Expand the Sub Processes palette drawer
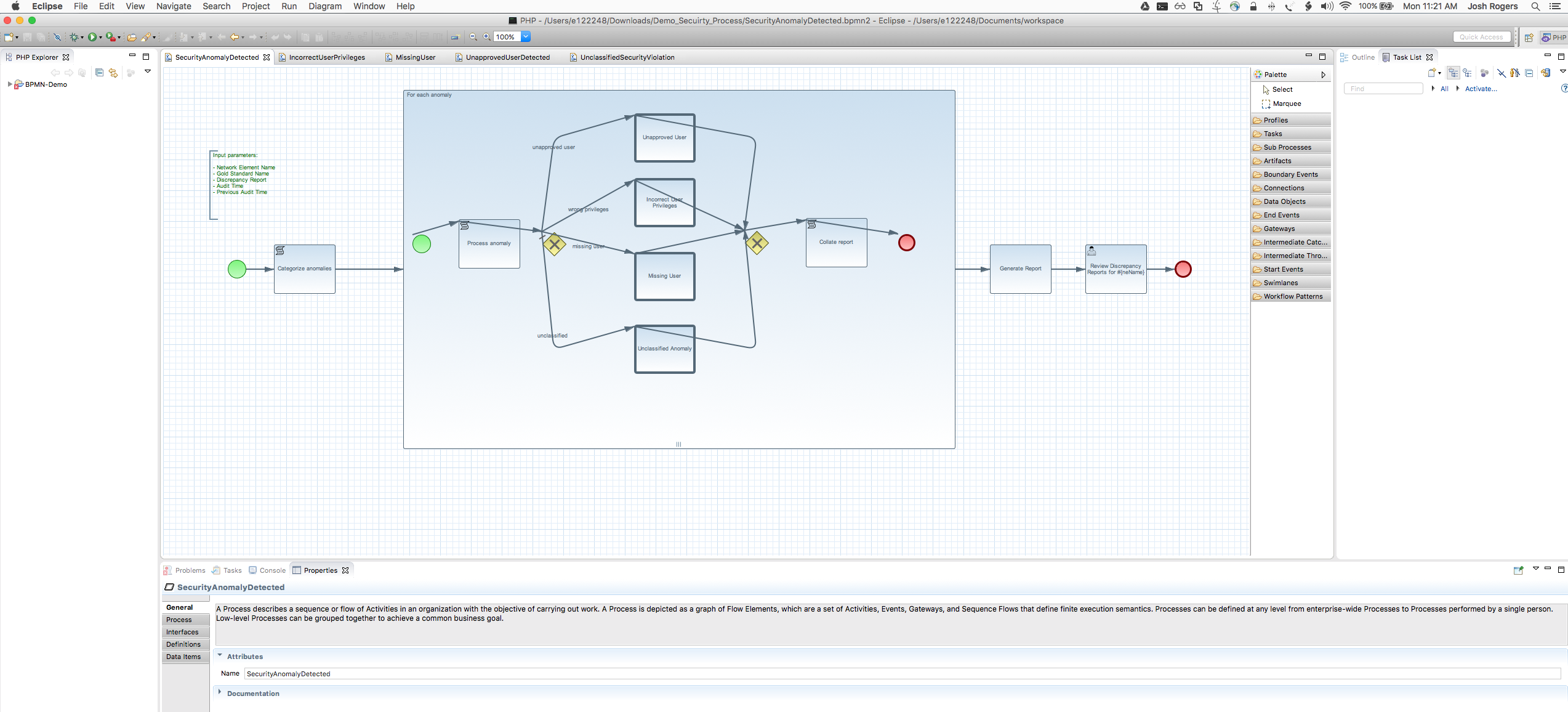 (1291, 147)
